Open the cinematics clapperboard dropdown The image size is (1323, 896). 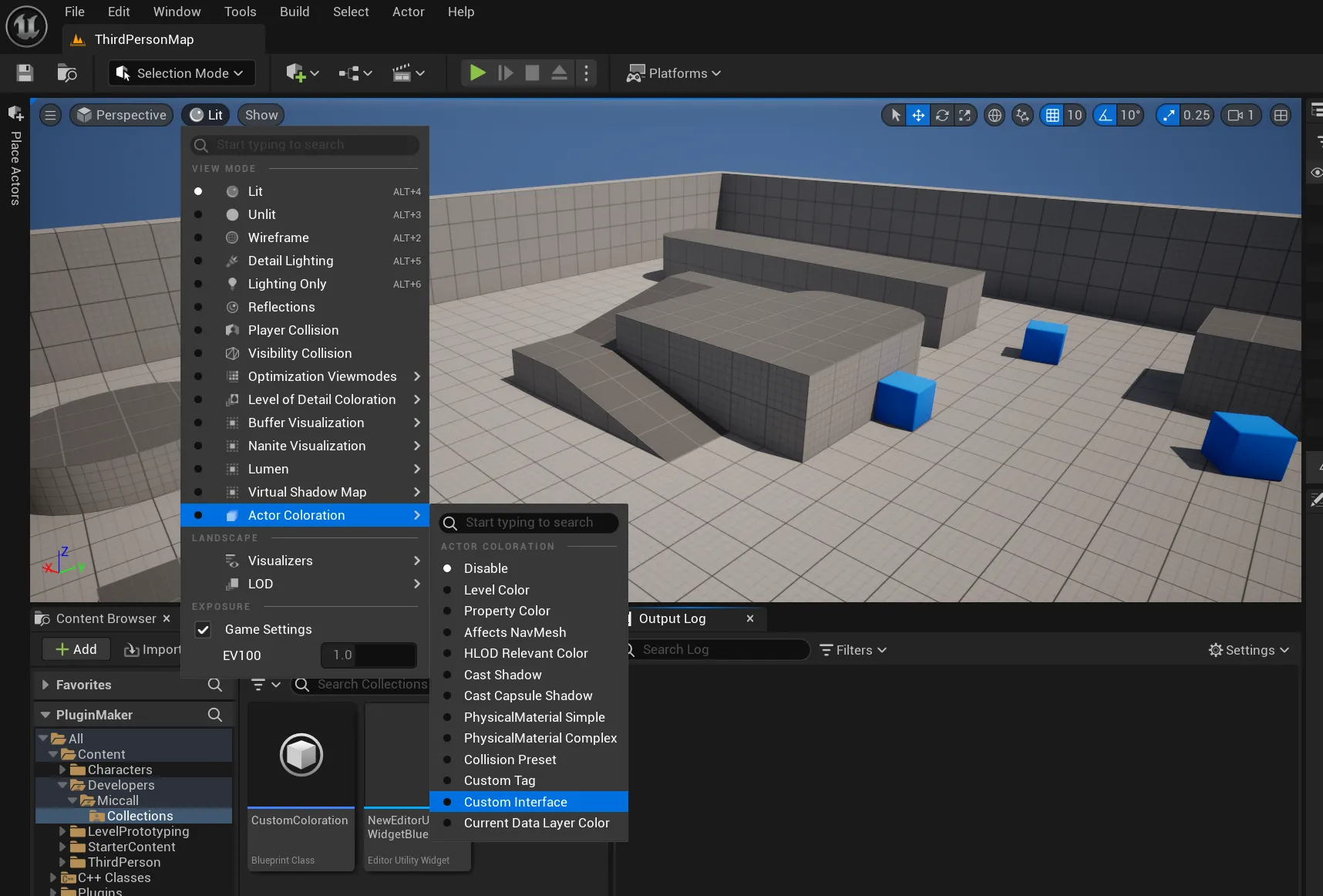click(x=409, y=73)
